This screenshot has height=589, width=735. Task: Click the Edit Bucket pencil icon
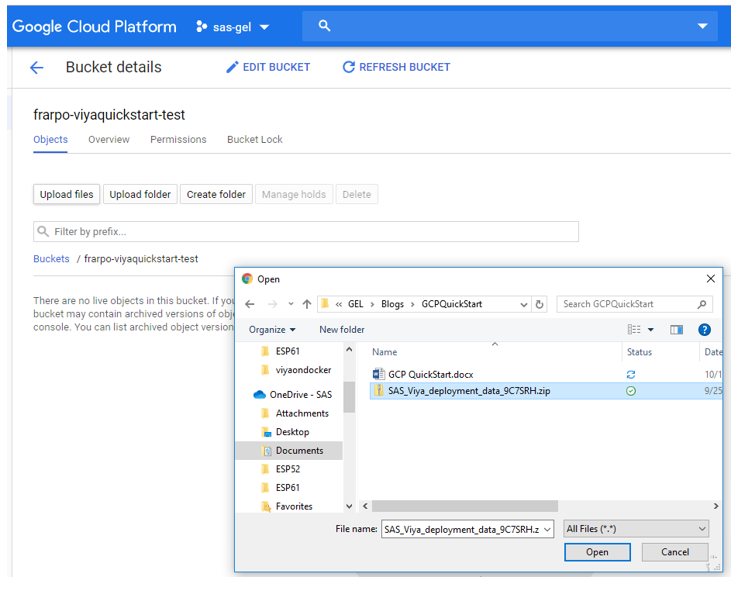point(232,67)
